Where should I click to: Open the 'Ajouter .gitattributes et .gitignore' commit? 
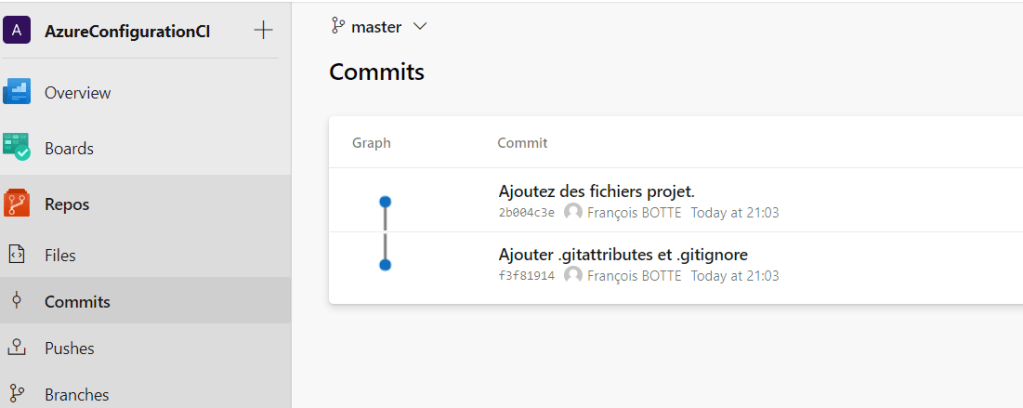(x=623, y=254)
